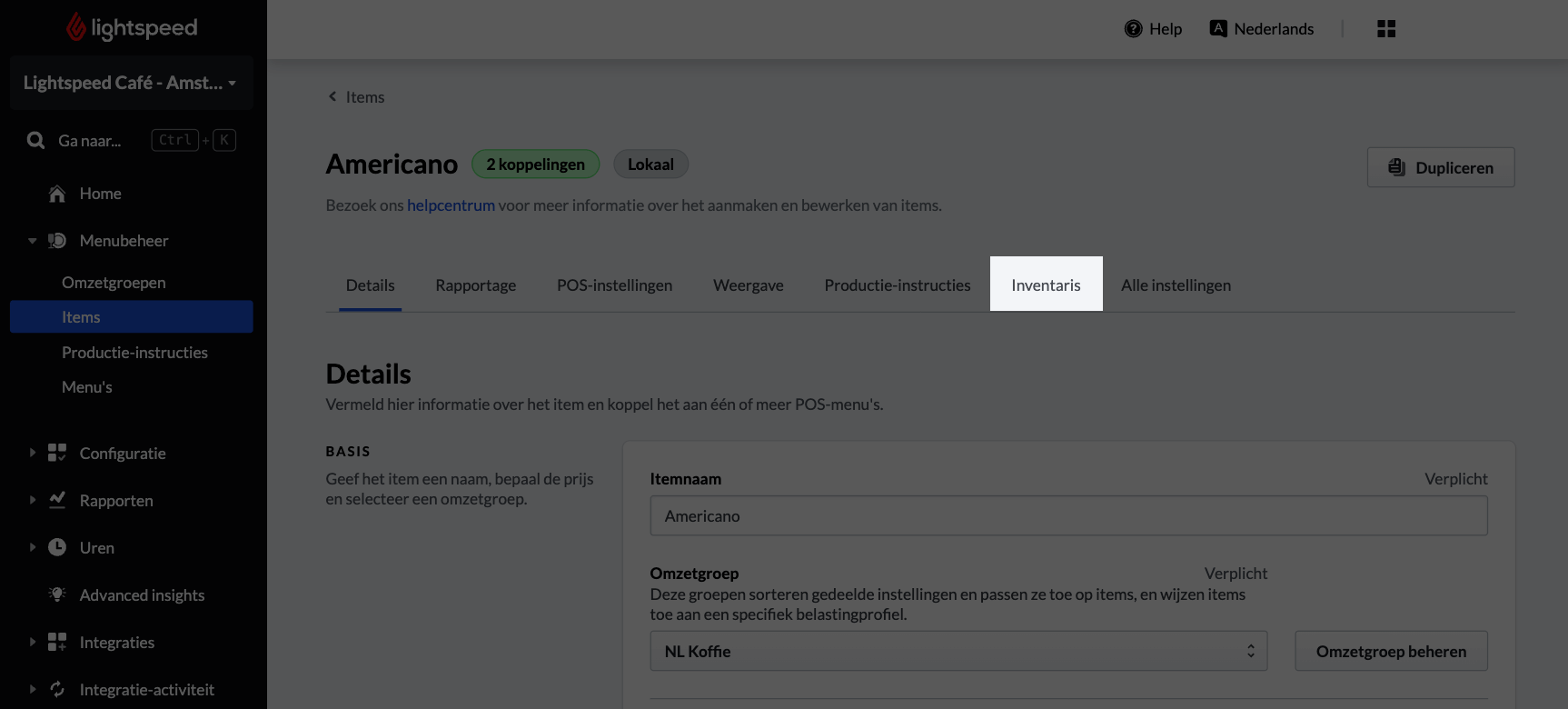Open the app switcher grid icon

pyautogui.click(x=1386, y=29)
